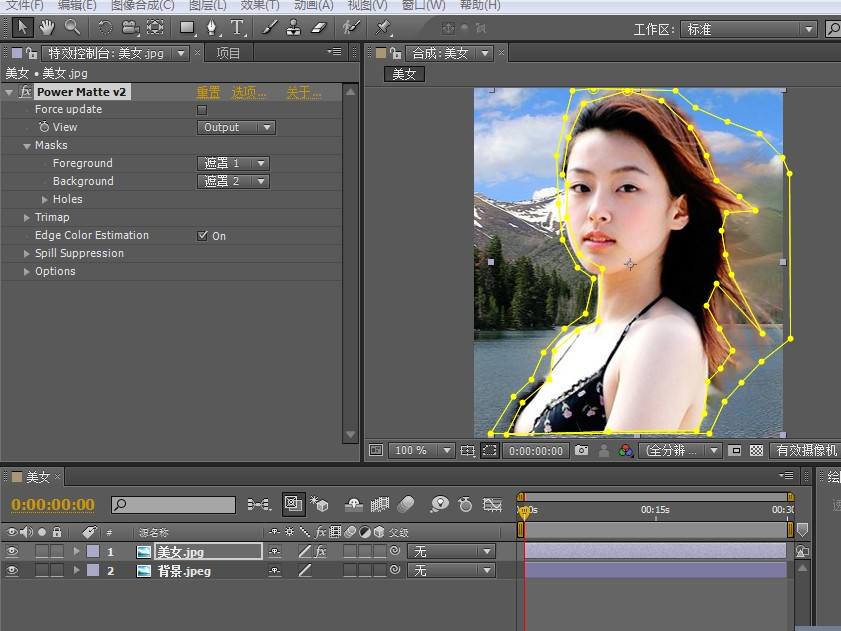Switch to the 项目 tab
This screenshot has width=841, height=631.
pyautogui.click(x=228, y=53)
